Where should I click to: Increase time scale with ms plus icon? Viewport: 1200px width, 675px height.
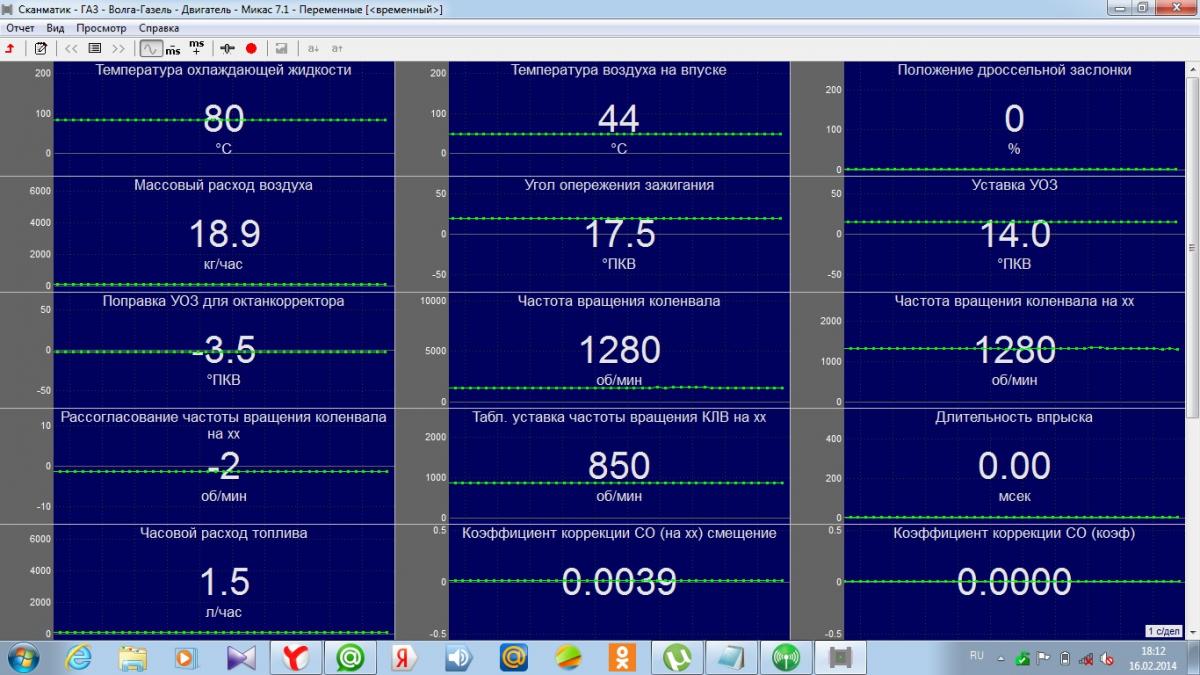(196, 48)
